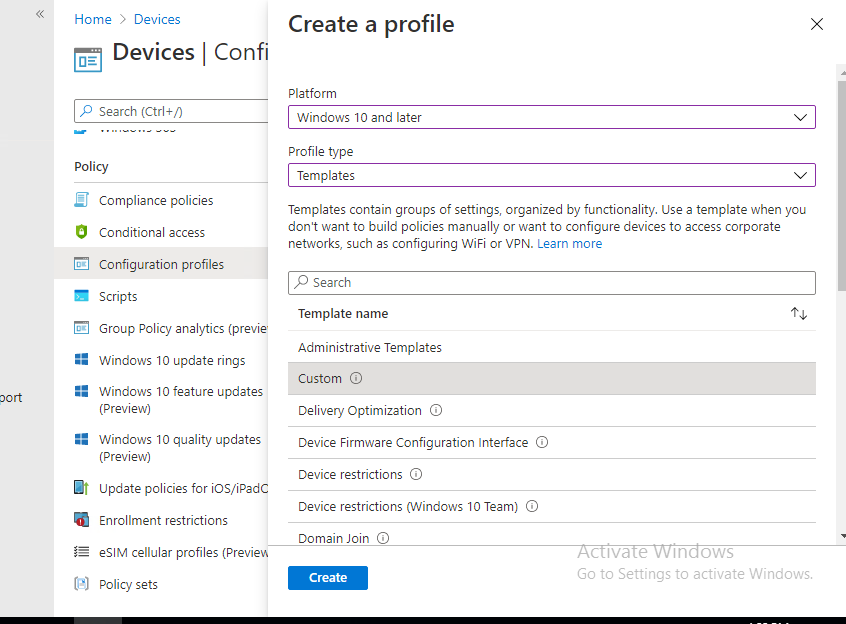Open the Learn more link
846x624 pixels.
(569, 243)
